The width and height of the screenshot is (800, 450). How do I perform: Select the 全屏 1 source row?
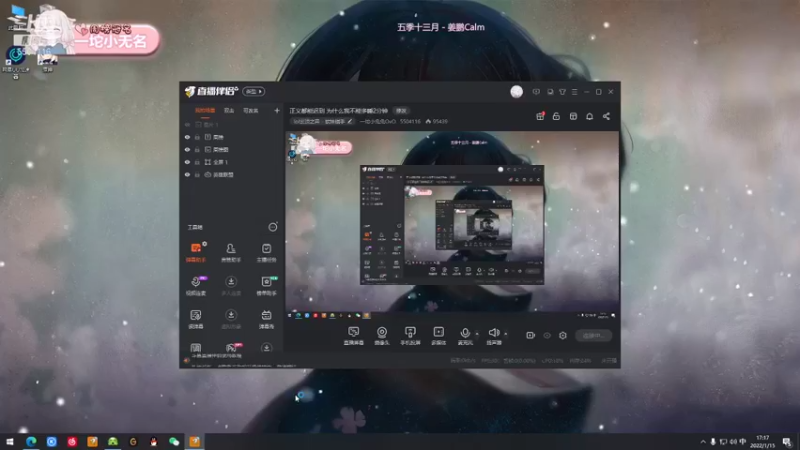[x=232, y=162]
